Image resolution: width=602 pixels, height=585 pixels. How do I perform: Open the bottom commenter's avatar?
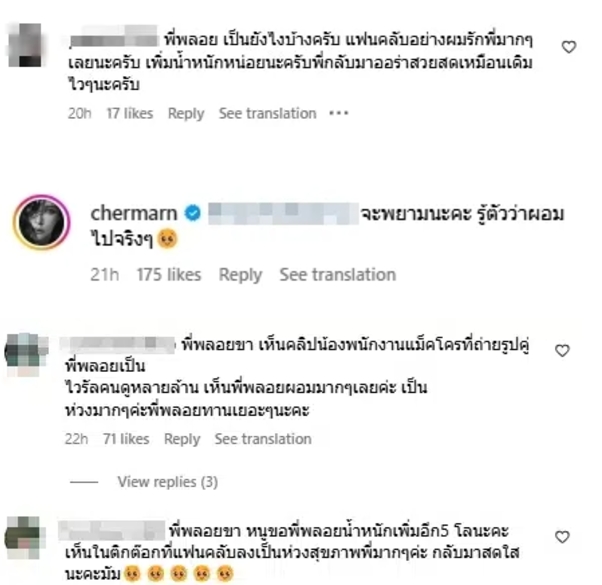point(25,537)
